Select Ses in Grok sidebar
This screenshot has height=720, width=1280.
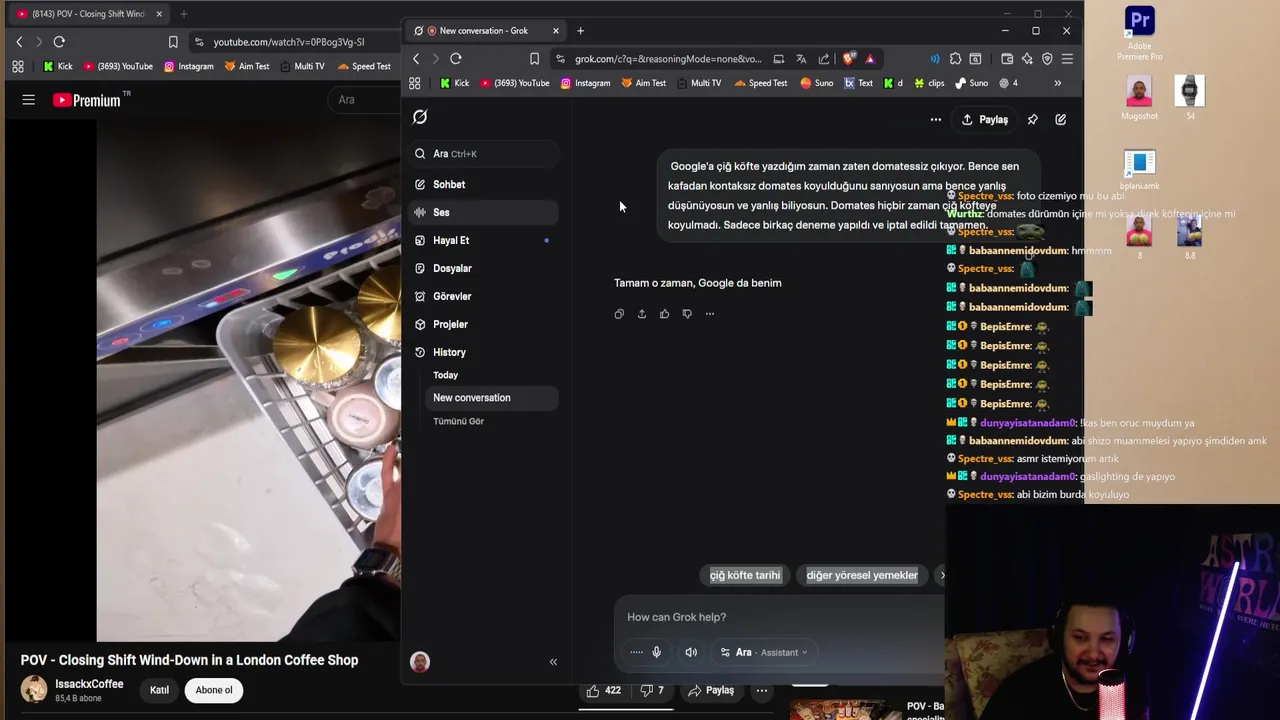[484, 212]
